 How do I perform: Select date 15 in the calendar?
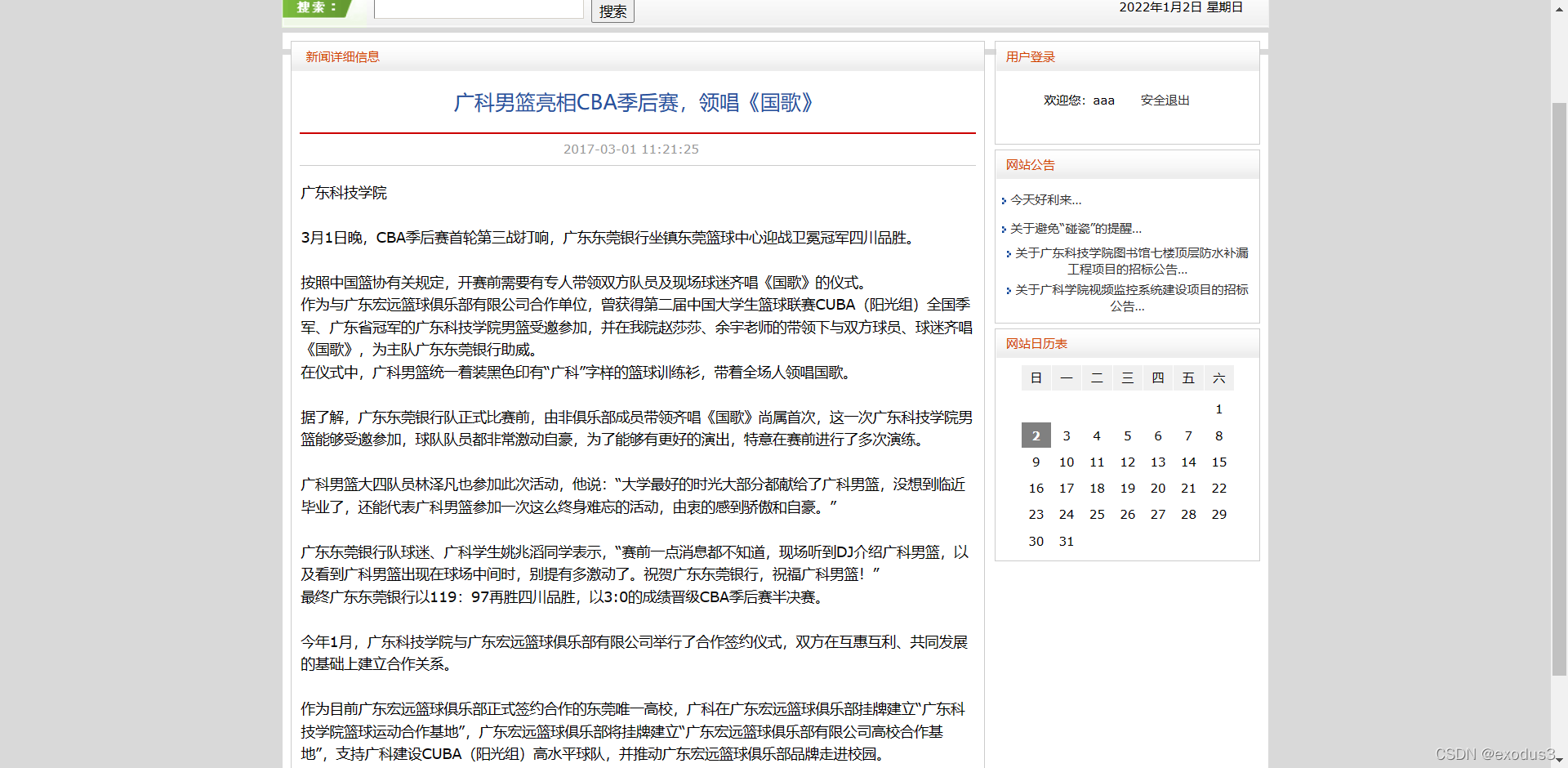click(1218, 462)
